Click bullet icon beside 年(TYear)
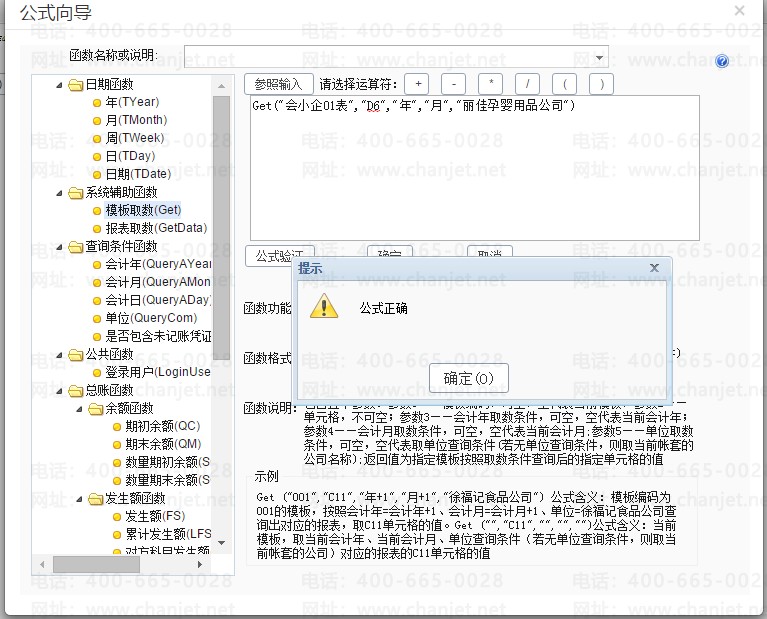Image resolution: width=767 pixels, height=619 pixels. click(97, 103)
